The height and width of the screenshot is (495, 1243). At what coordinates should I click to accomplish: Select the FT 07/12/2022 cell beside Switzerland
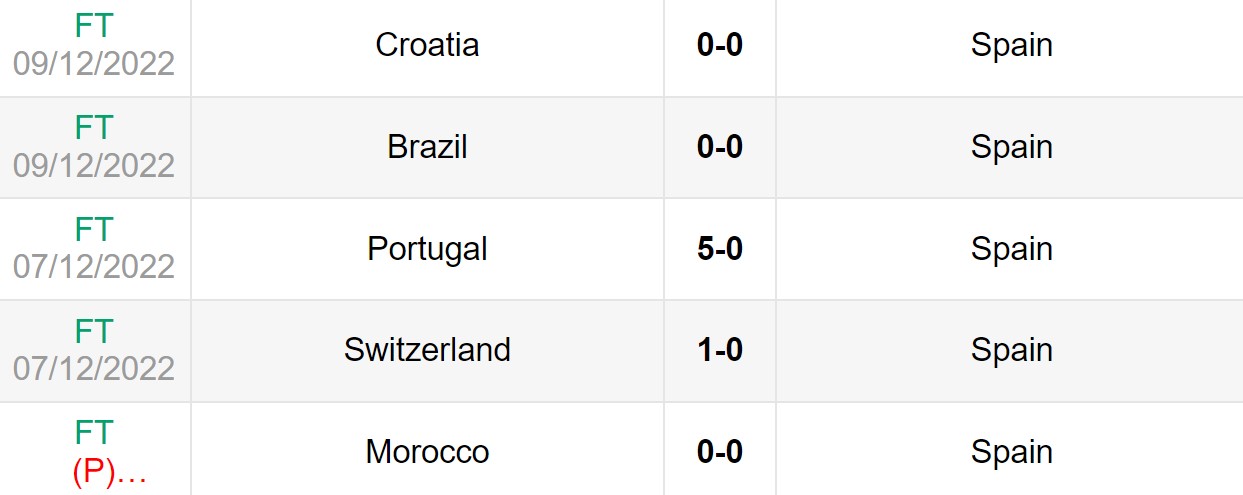click(x=94, y=350)
